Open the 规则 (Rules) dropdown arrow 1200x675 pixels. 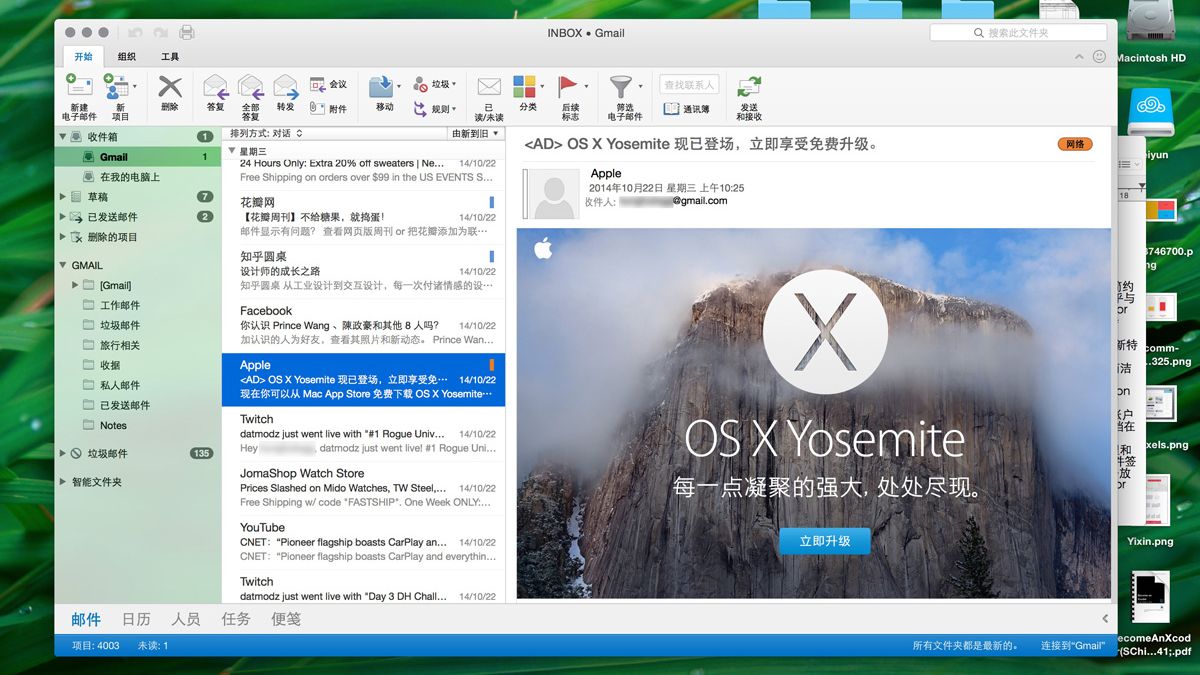tap(454, 109)
